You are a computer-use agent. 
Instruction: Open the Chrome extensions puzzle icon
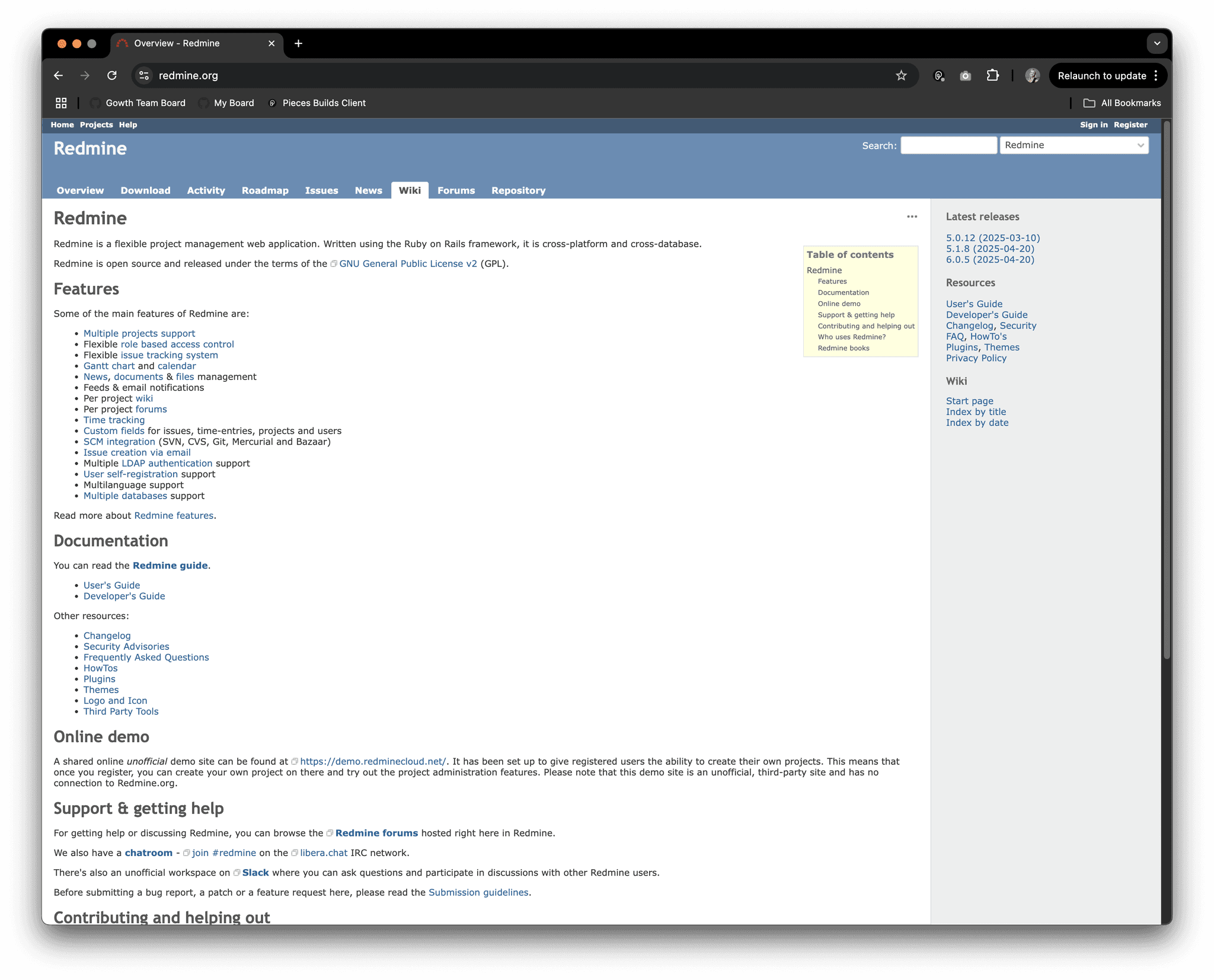point(992,75)
